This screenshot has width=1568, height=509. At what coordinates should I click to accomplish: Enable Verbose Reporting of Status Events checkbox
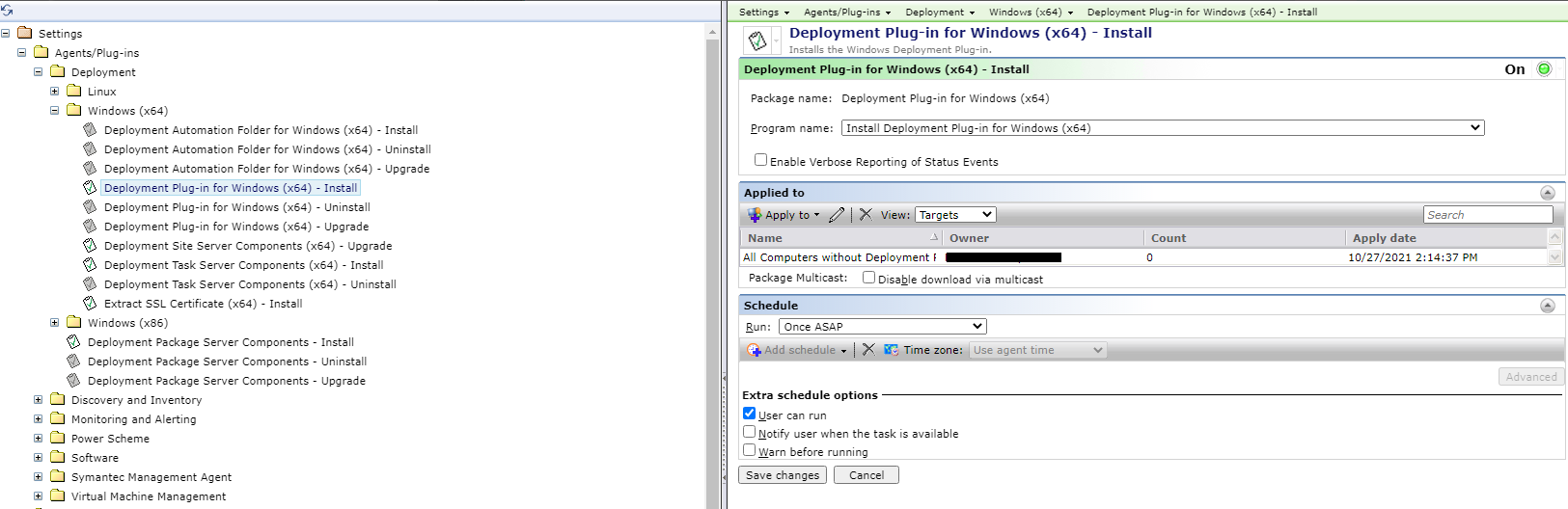coord(760,160)
